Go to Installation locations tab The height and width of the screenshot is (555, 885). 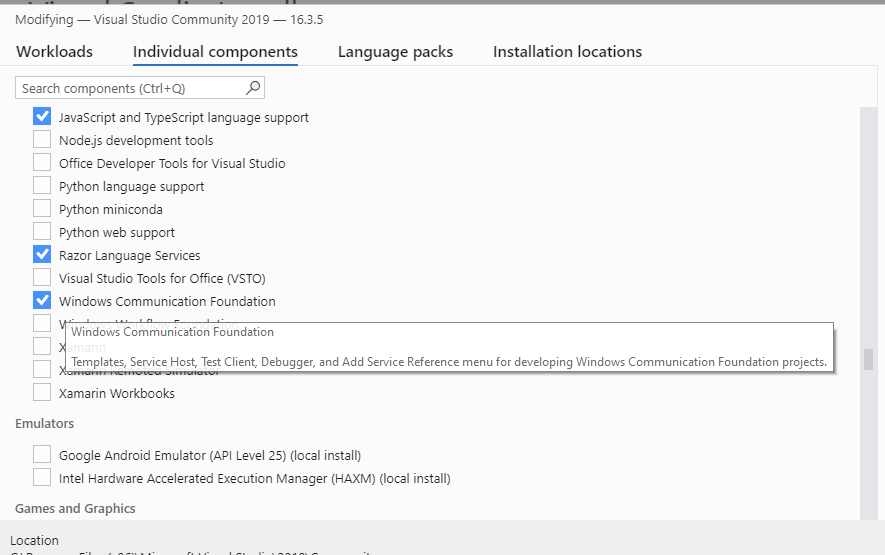point(567,52)
